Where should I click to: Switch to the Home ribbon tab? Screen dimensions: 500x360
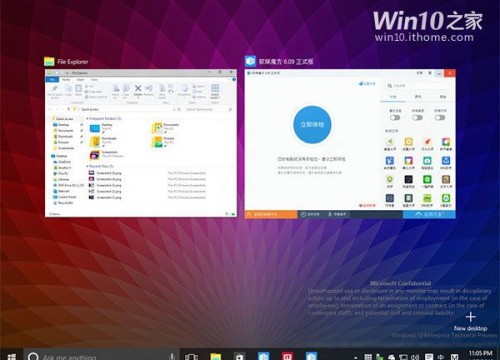click(x=66, y=80)
